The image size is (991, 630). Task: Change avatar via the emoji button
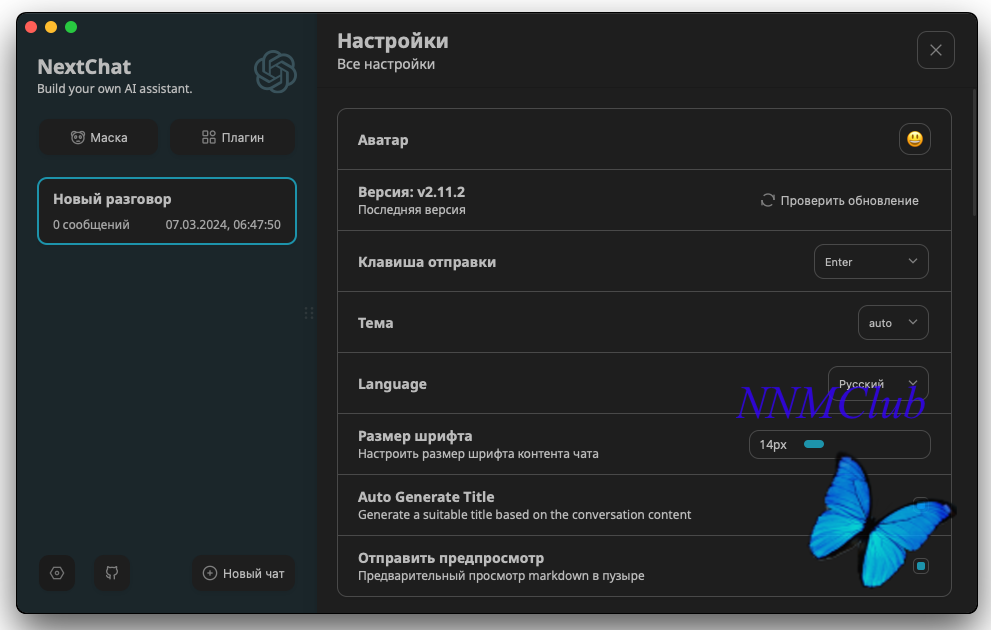click(x=915, y=139)
